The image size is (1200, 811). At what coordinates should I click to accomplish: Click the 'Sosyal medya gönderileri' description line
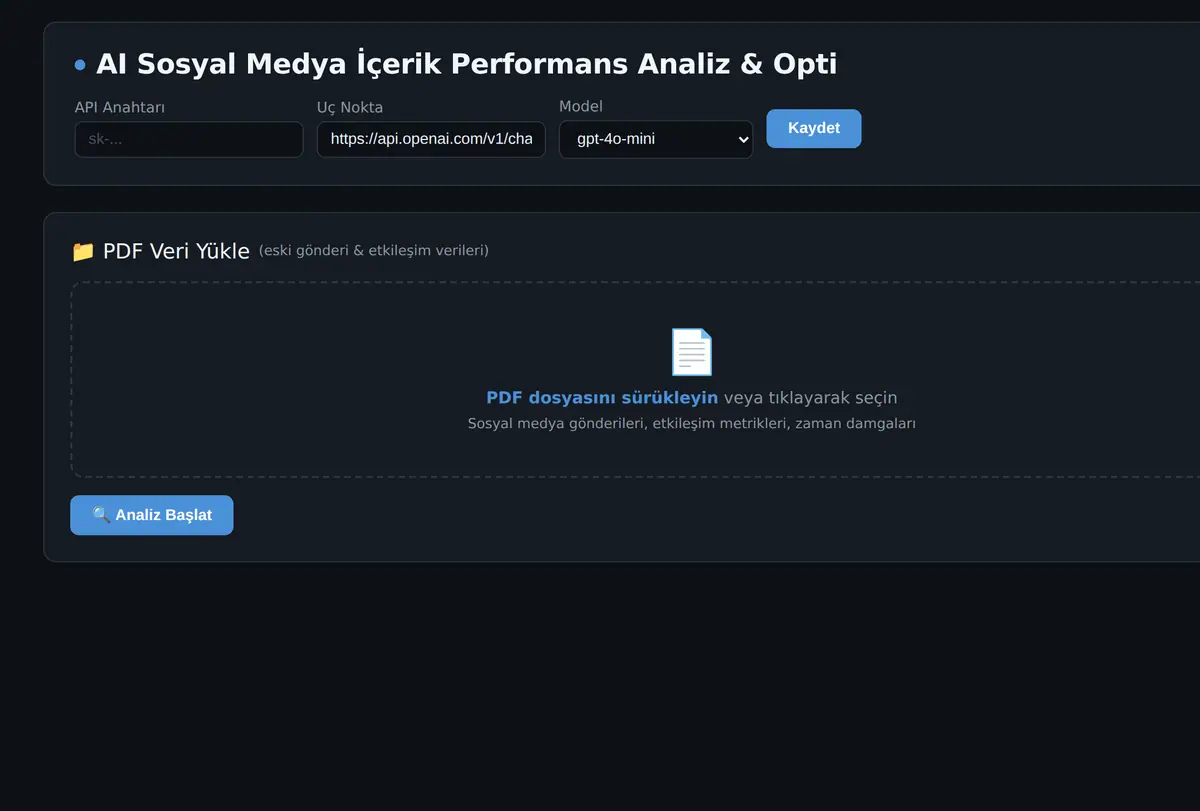point(692,424)
